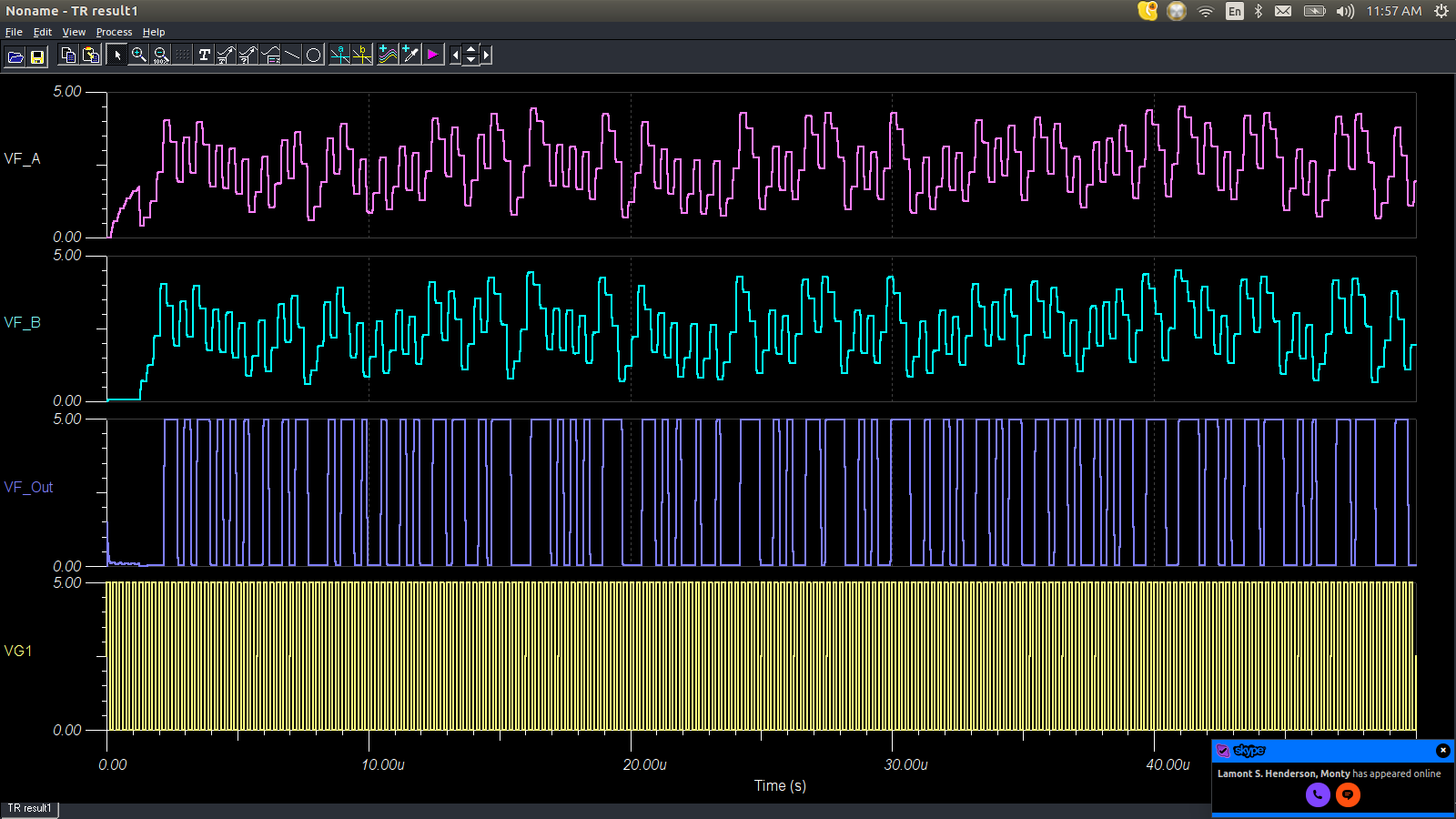Screen dimensions: 1456x819
Task: Toggle the grid display
Action: coord(181,55)
